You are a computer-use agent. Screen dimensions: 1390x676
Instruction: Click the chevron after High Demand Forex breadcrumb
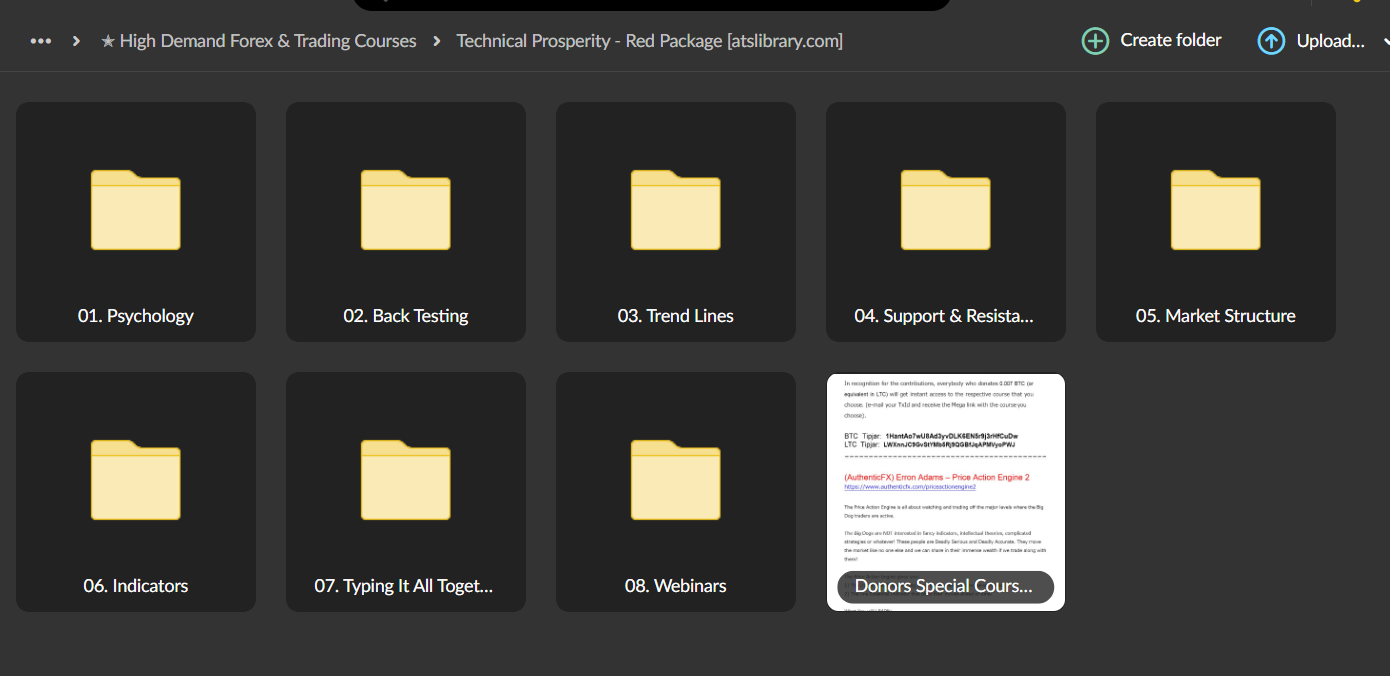pyautogui.click(x=435, y=41)
